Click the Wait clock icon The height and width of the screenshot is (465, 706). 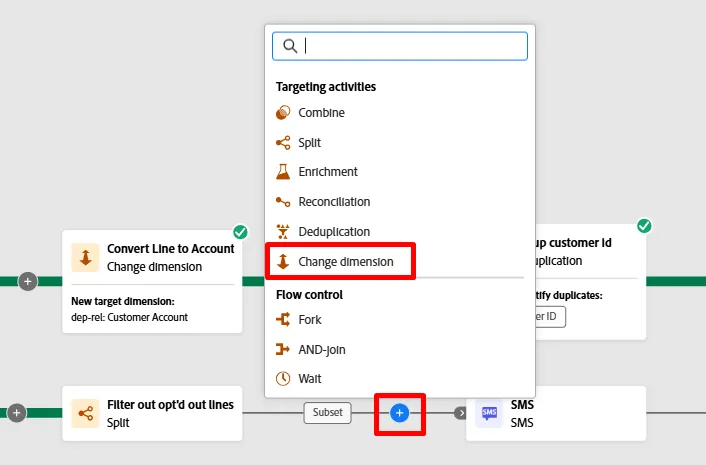[x=283, y=379]
